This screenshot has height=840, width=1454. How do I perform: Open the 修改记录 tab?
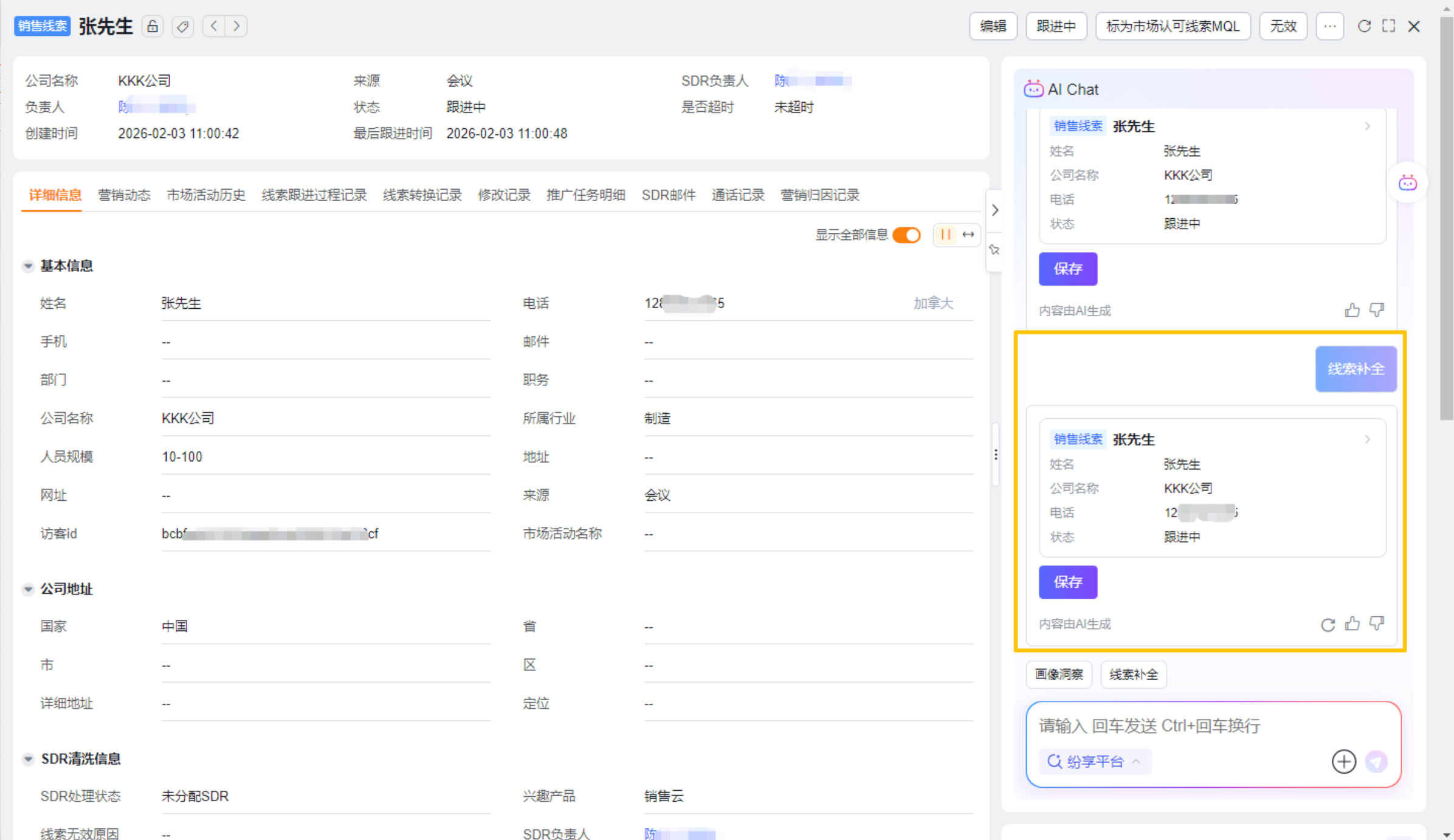point(504,195)
